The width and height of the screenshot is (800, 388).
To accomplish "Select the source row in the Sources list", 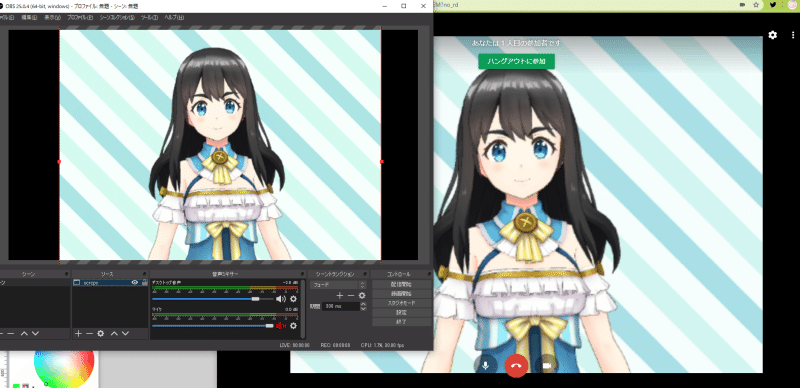I will 110,282.
